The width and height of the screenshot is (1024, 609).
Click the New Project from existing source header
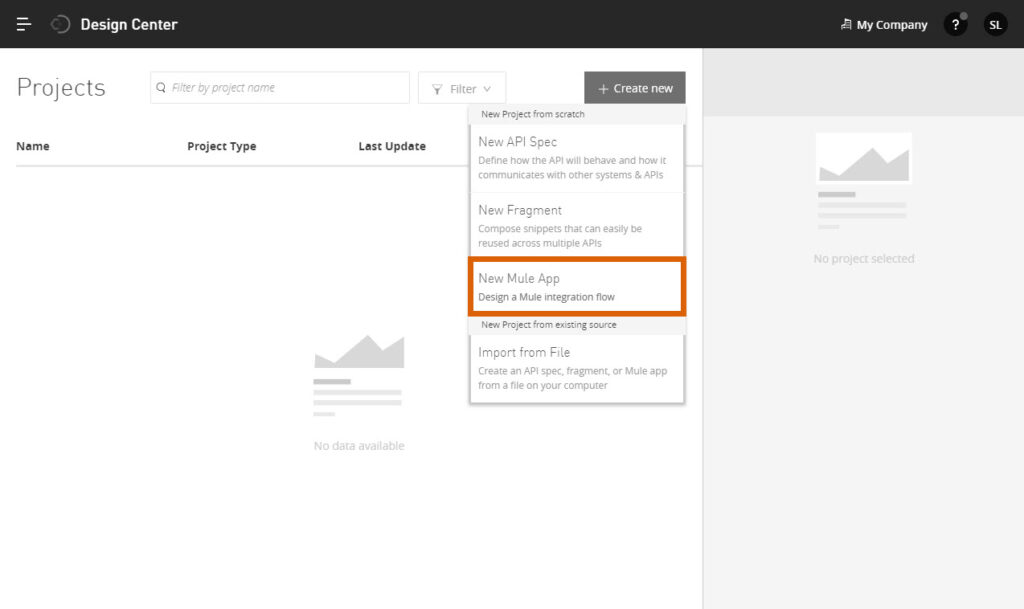pos(549,324)
